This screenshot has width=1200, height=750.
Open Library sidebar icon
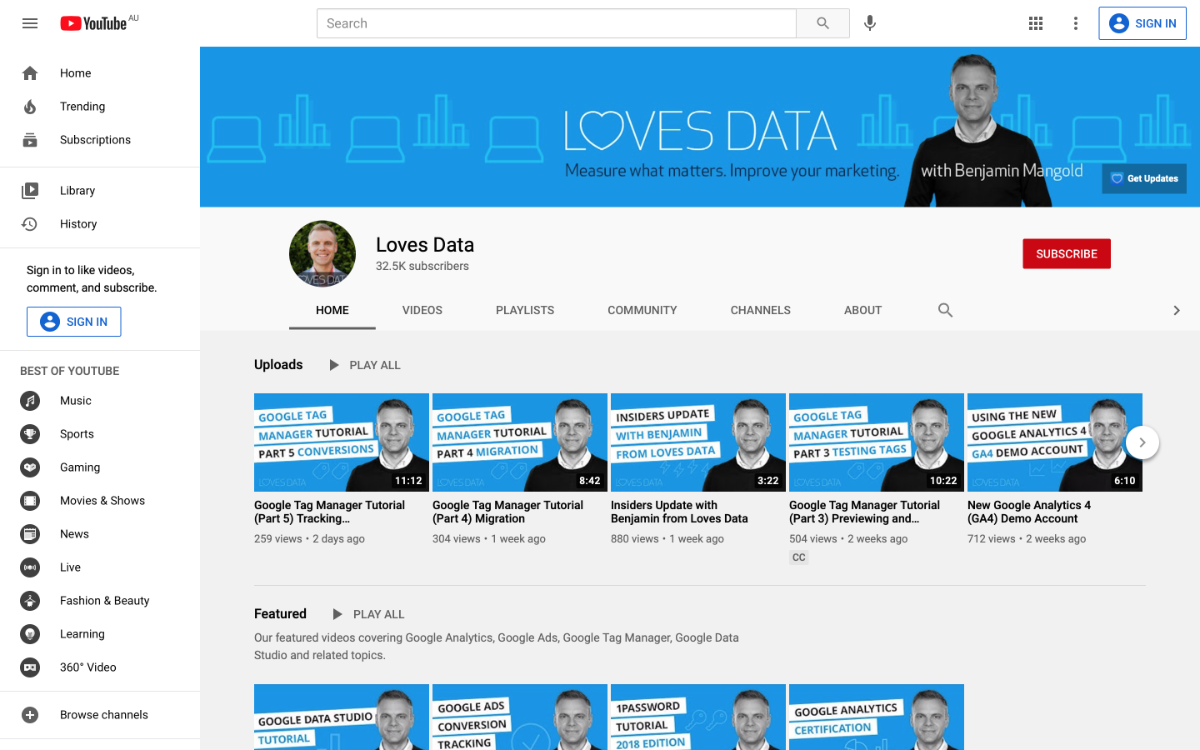pyautogui.click(x=30, y=190)
